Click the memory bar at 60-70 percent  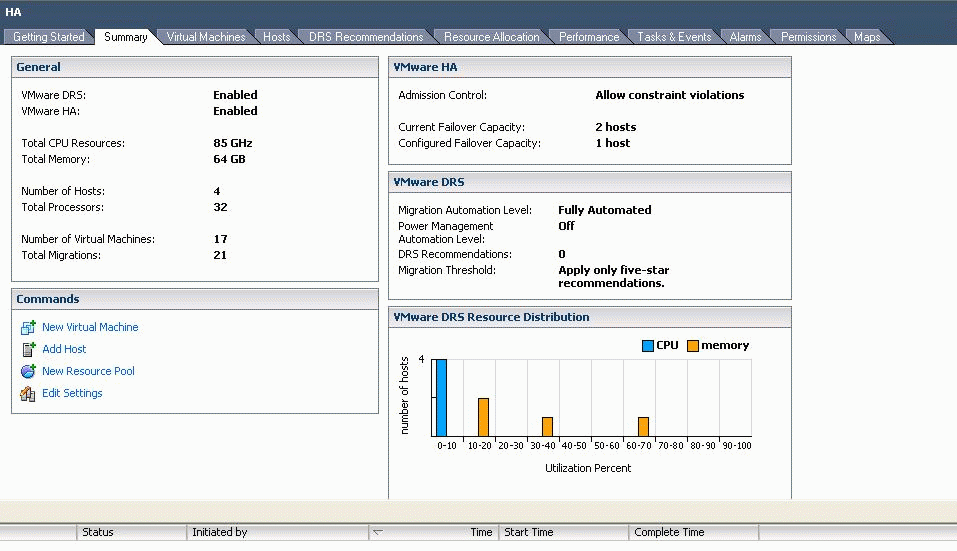[643, 427]
